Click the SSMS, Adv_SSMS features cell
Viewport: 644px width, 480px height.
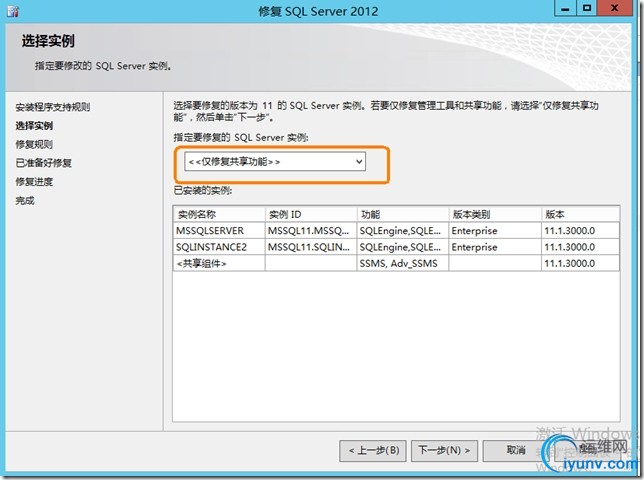[x=403, y=264]
